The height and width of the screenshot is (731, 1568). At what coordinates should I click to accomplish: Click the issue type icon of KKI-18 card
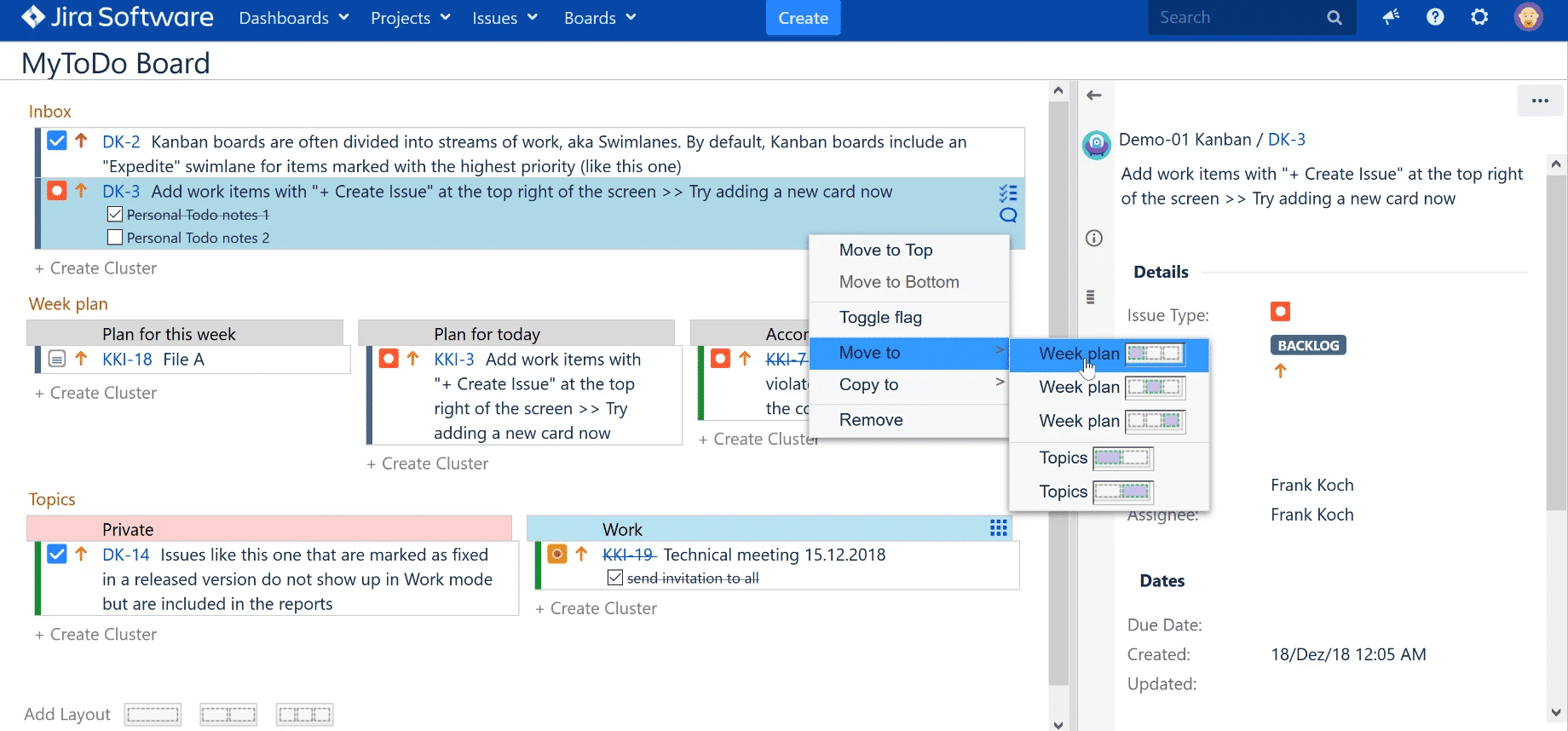(57, 359)
